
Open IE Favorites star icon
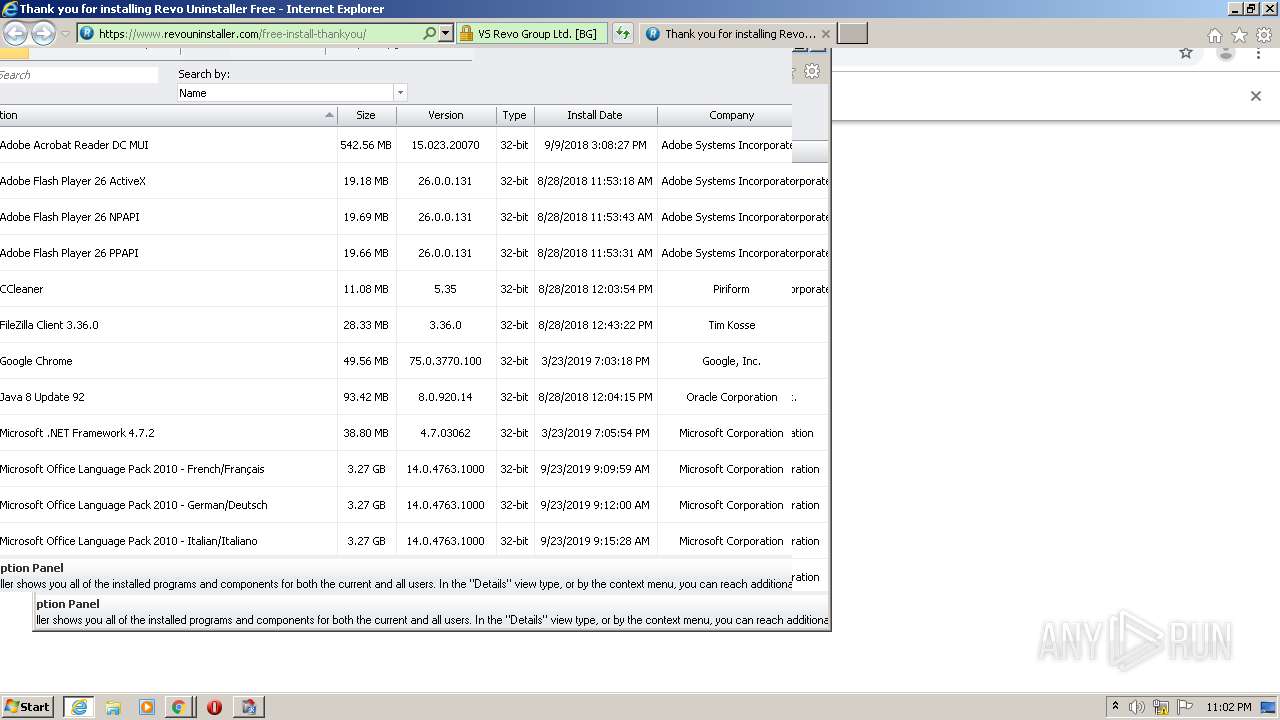coord(1239,34)
